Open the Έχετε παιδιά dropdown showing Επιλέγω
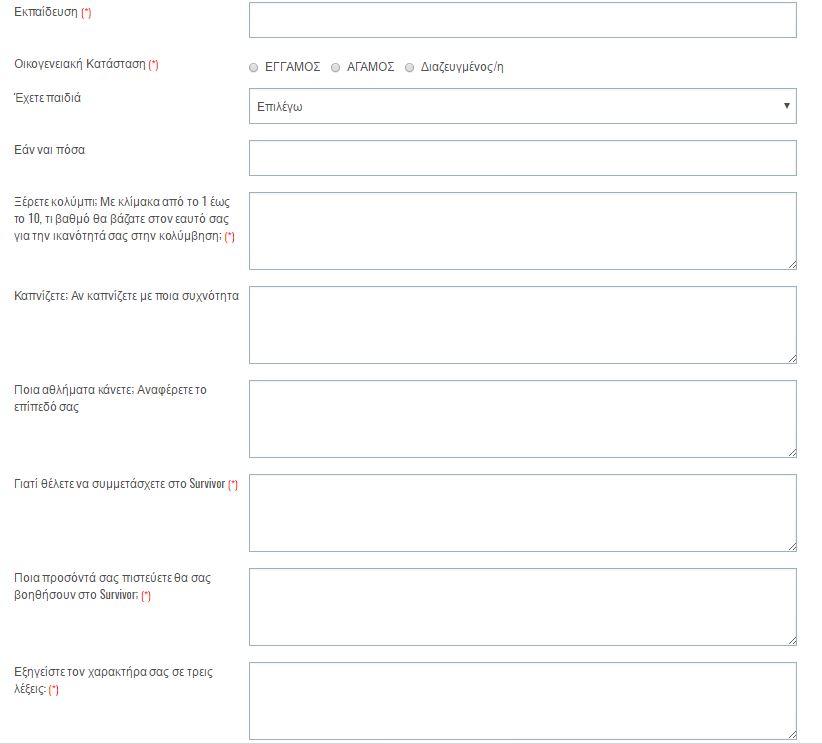The image size is (822, 744). pos(522,106)
